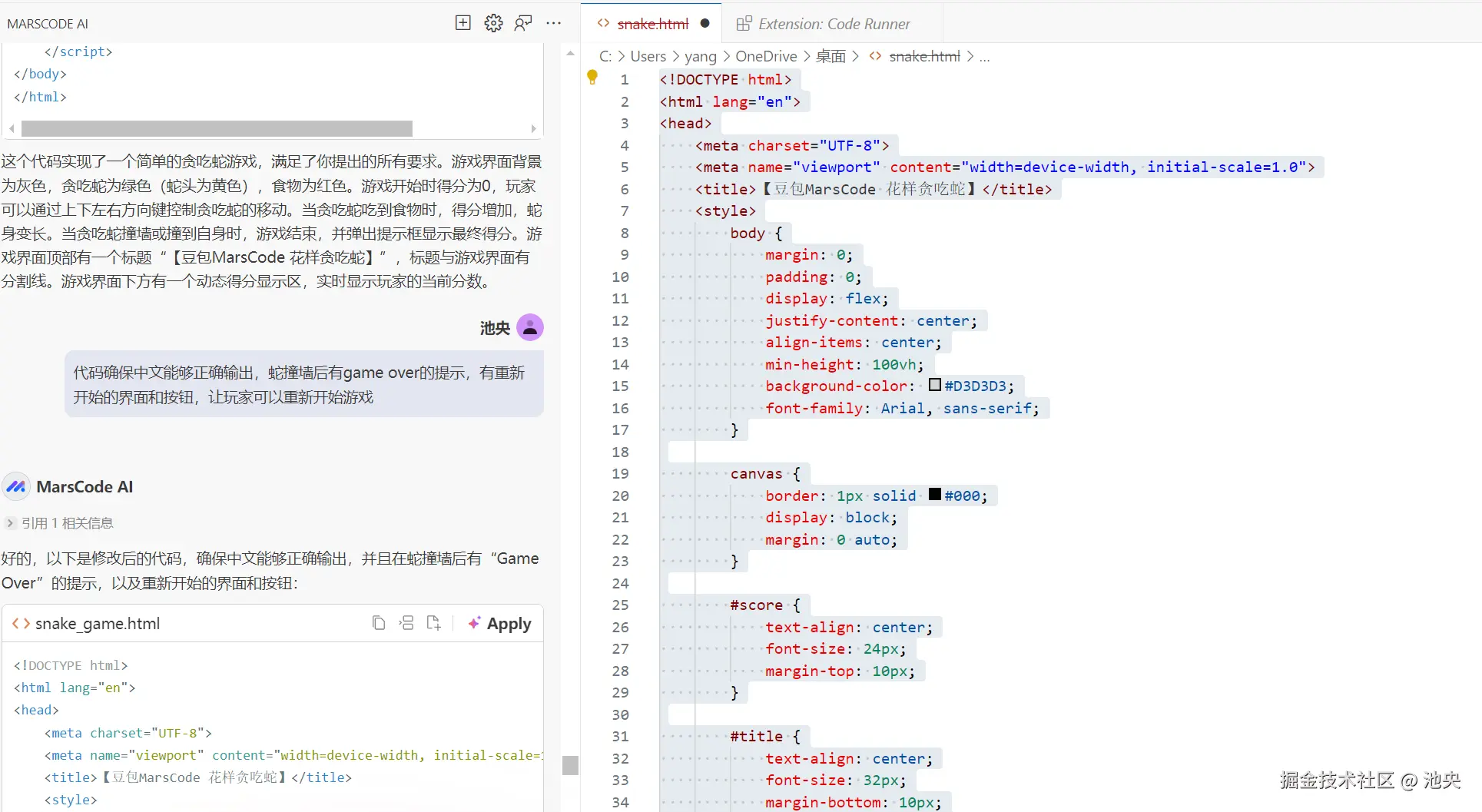Open the Users breadcrumb folder
The image size is (1482, 812).
pyautogui.click(x=648, y=56)
